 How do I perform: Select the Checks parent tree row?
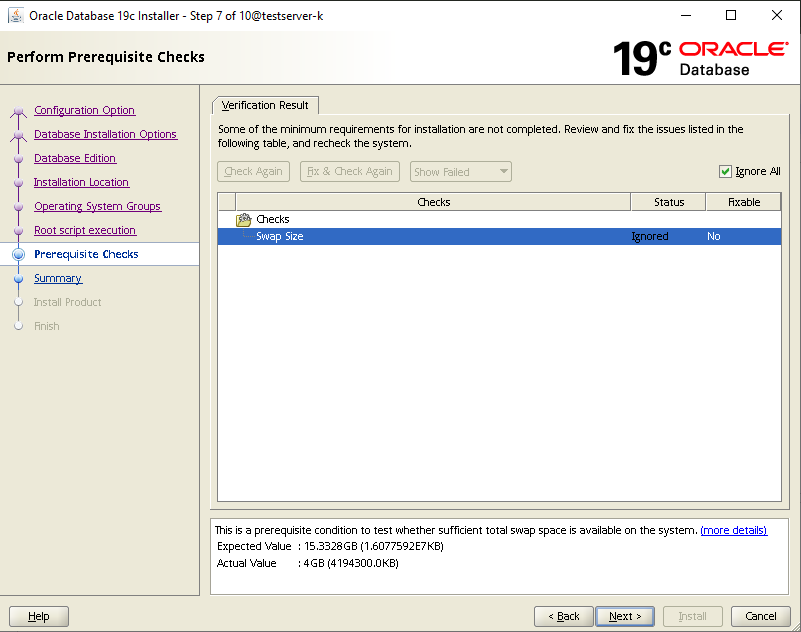(499, 220)
